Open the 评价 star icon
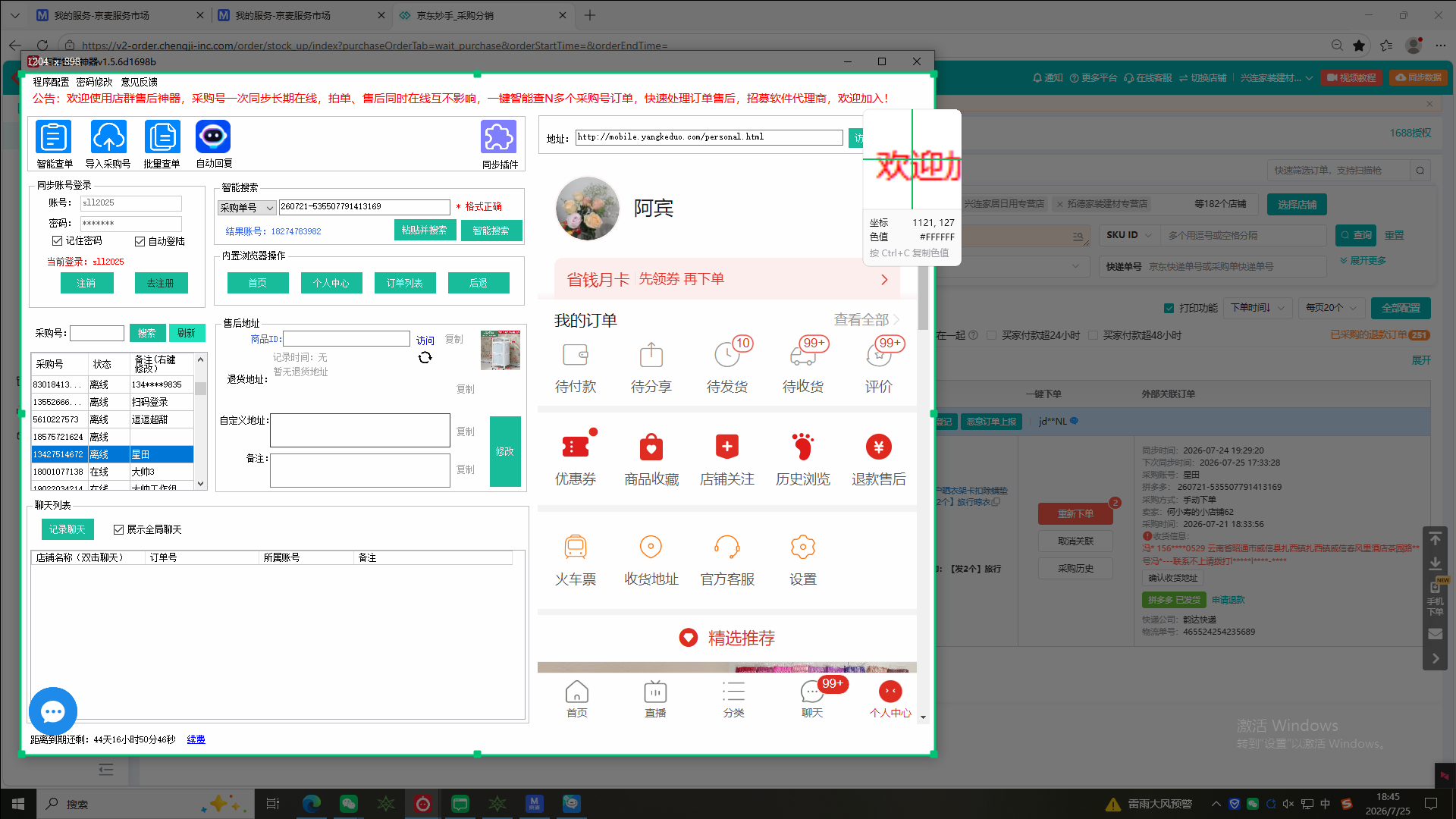 click(x=879, y=355)
